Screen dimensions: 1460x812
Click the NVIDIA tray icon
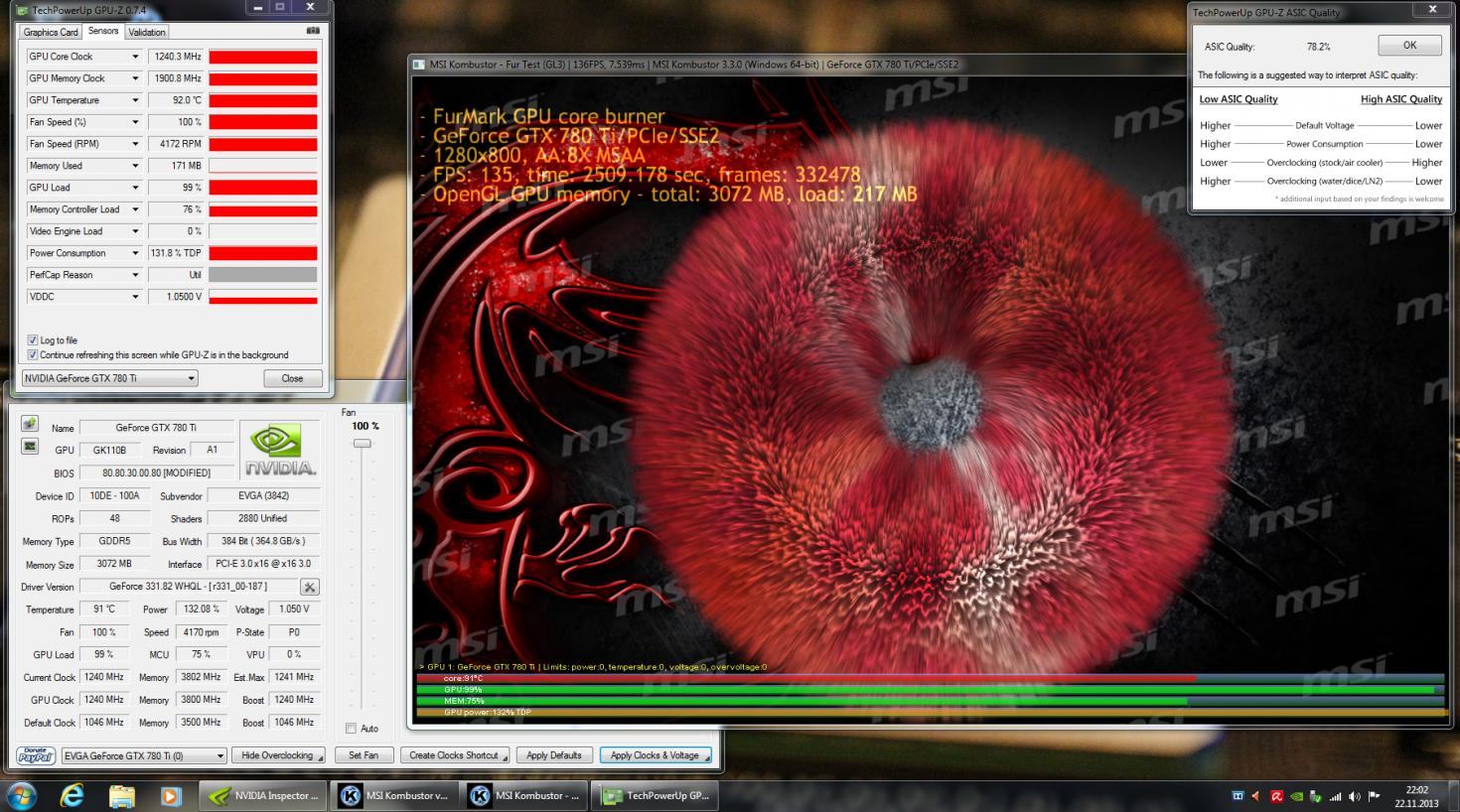pyautogui.click(x=1296, y=795)
